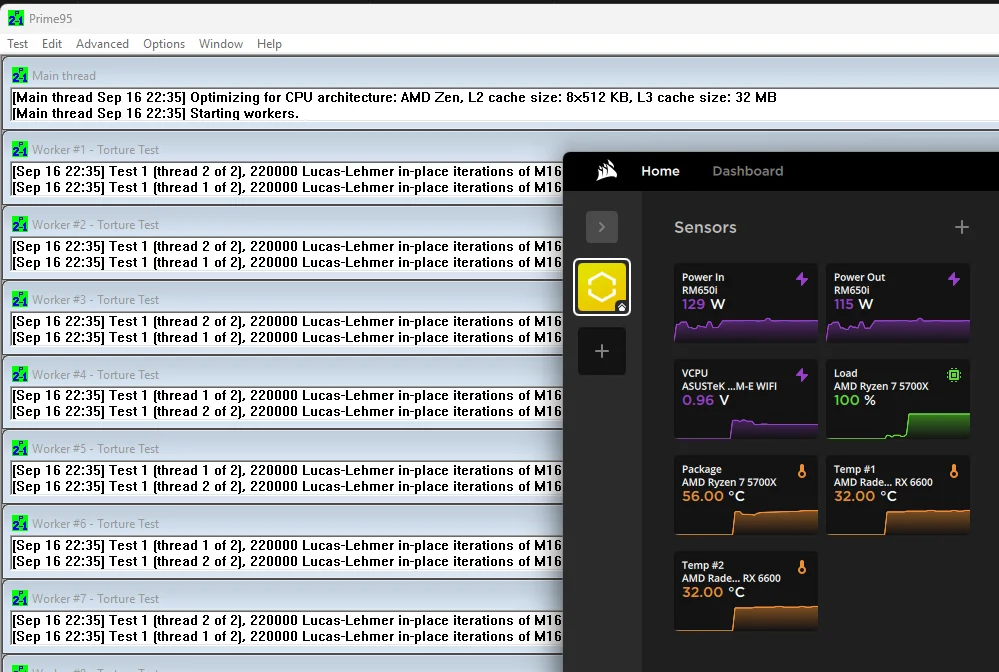Go to the Home tab
The width and height of the screenshot is (999, 672).
coord(660,171)
